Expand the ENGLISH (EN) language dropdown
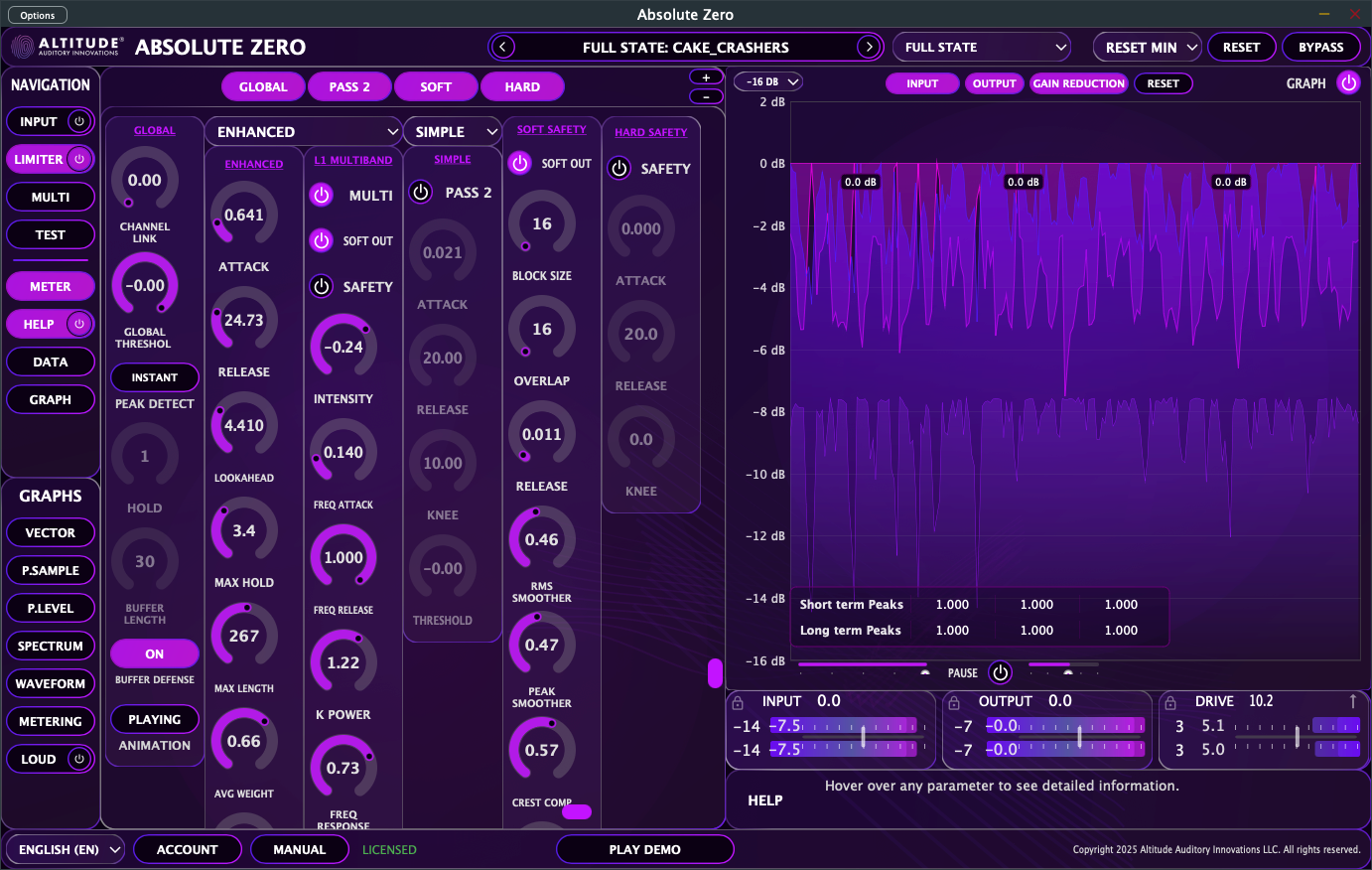Viewport: 1372px width, 870px height. point(65,849)
